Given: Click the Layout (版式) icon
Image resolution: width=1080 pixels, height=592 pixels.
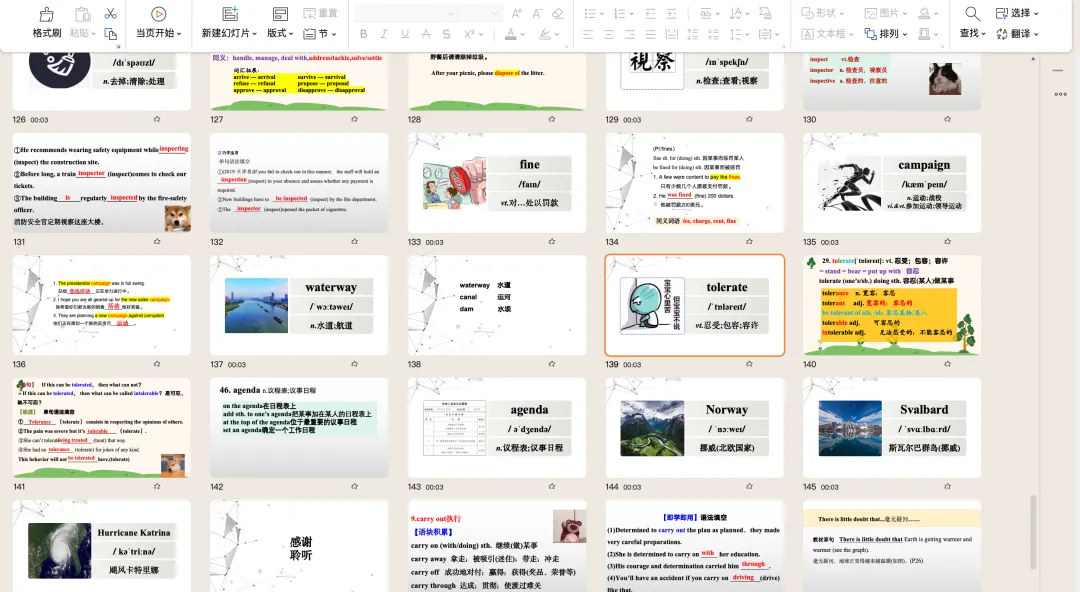Looking at the screenshot, I should pos(280,14).
